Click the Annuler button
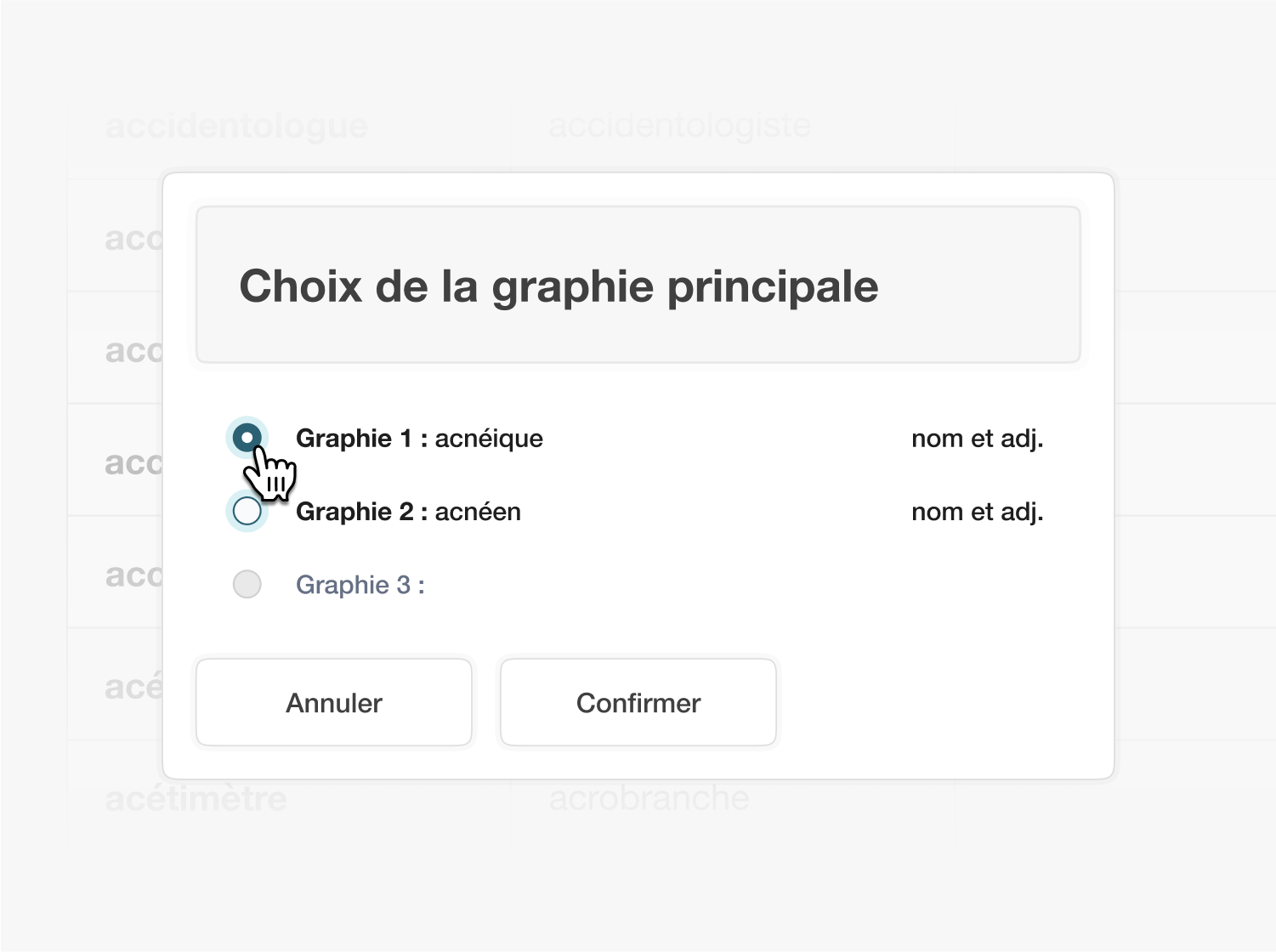This screenshot has height=952, width=1276. pyautogui.click(x=334, y=703)
